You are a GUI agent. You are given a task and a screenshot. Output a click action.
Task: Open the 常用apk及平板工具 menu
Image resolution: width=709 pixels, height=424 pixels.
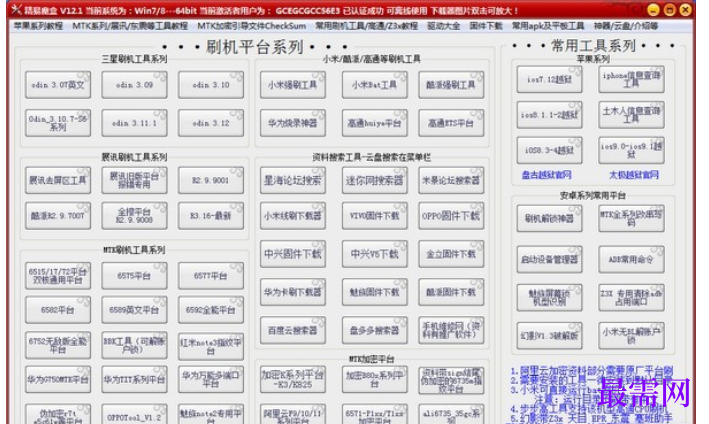click(548, 26)
